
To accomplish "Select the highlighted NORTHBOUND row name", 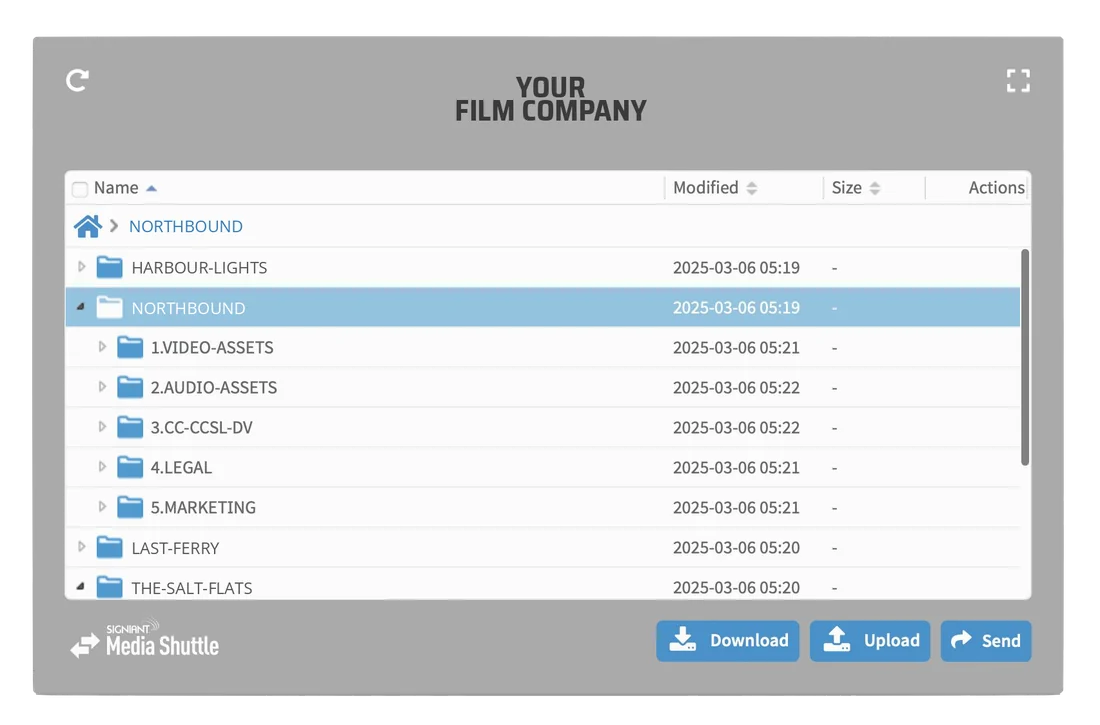I will tap(188, 308).
